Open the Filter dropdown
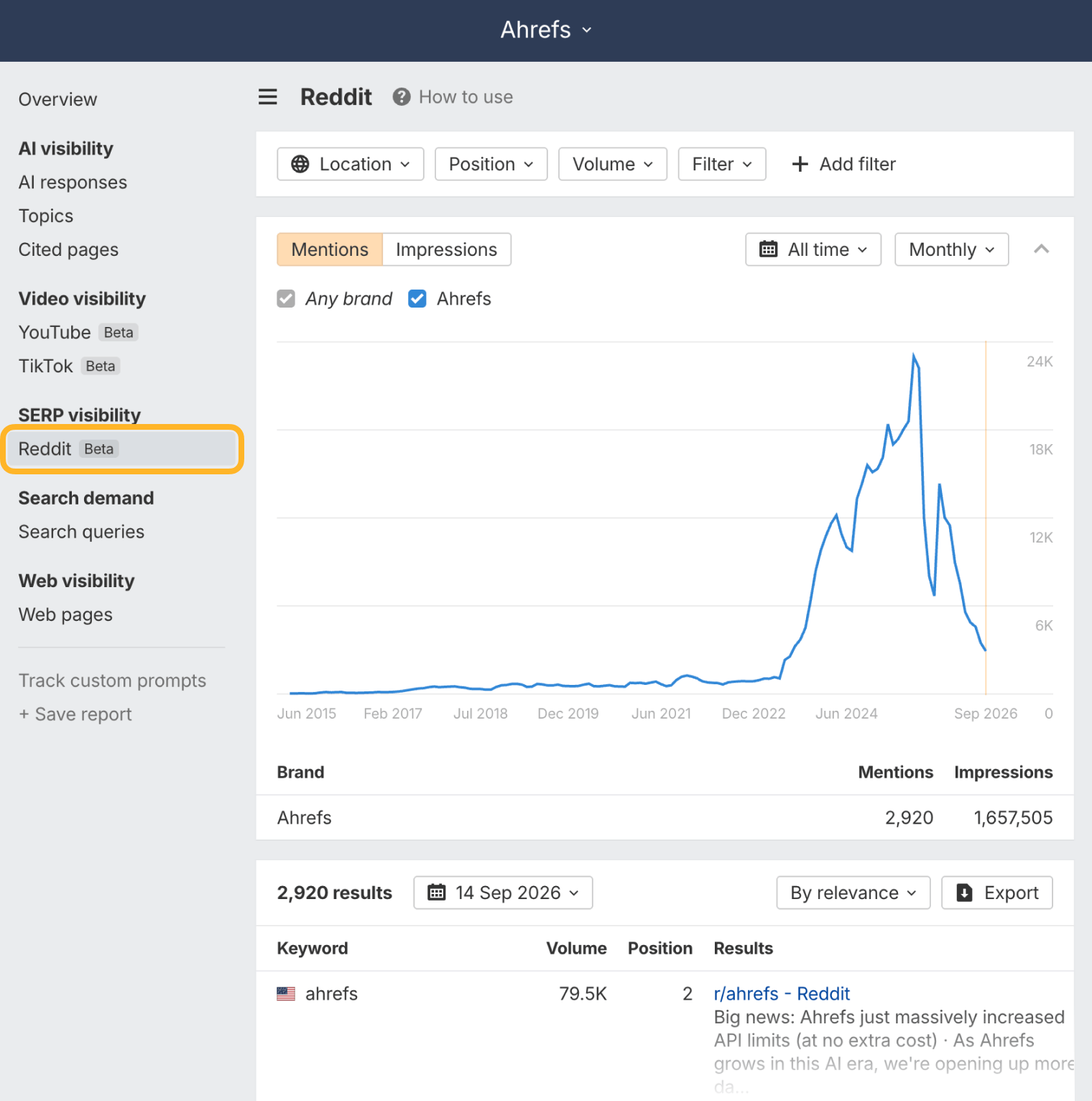This screenshot has height=1101, width=1092. point(722,164)
